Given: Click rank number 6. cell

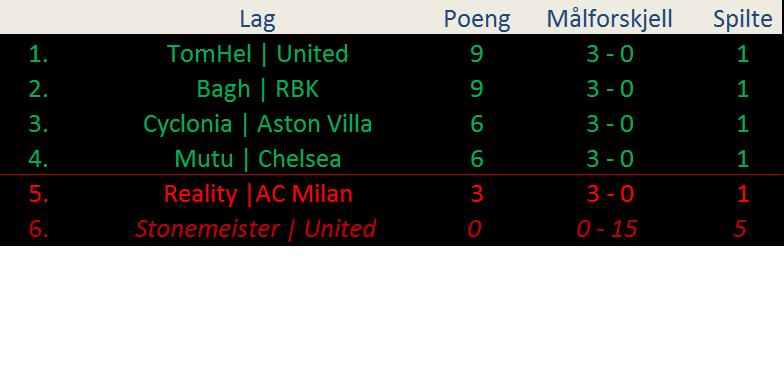Looking at the screenshot, I should point(38,228).
